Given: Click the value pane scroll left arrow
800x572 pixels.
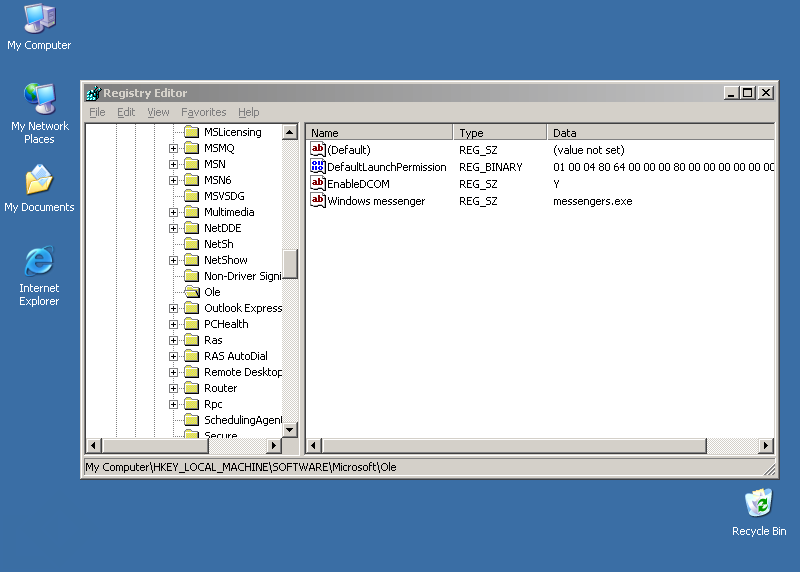Looking at the screenshot, I should click(x=314, y=445).
